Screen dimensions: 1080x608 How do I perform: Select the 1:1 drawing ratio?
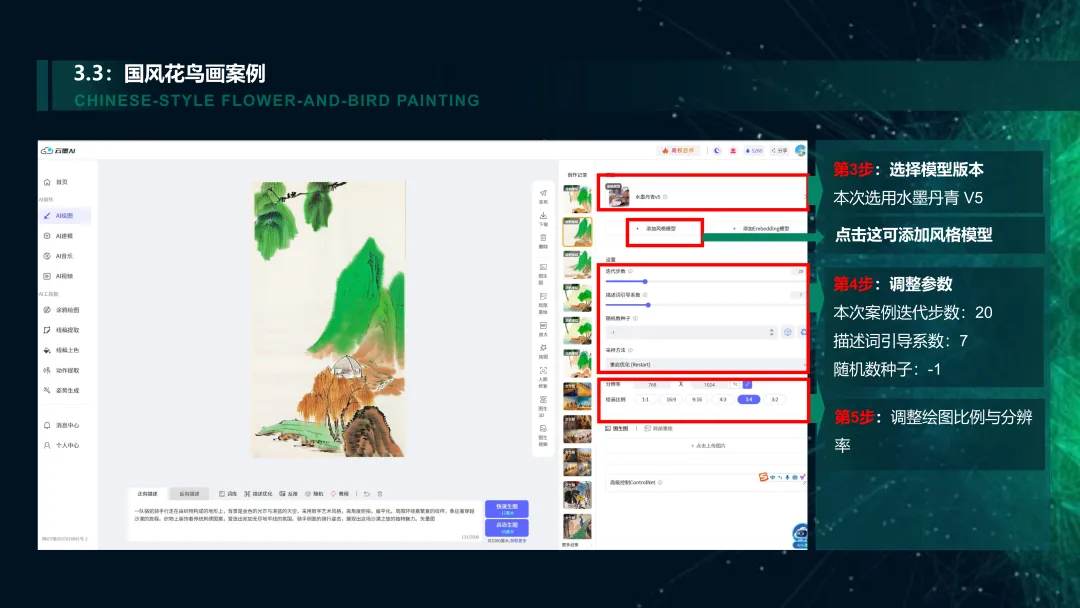[x=645, y=399]
